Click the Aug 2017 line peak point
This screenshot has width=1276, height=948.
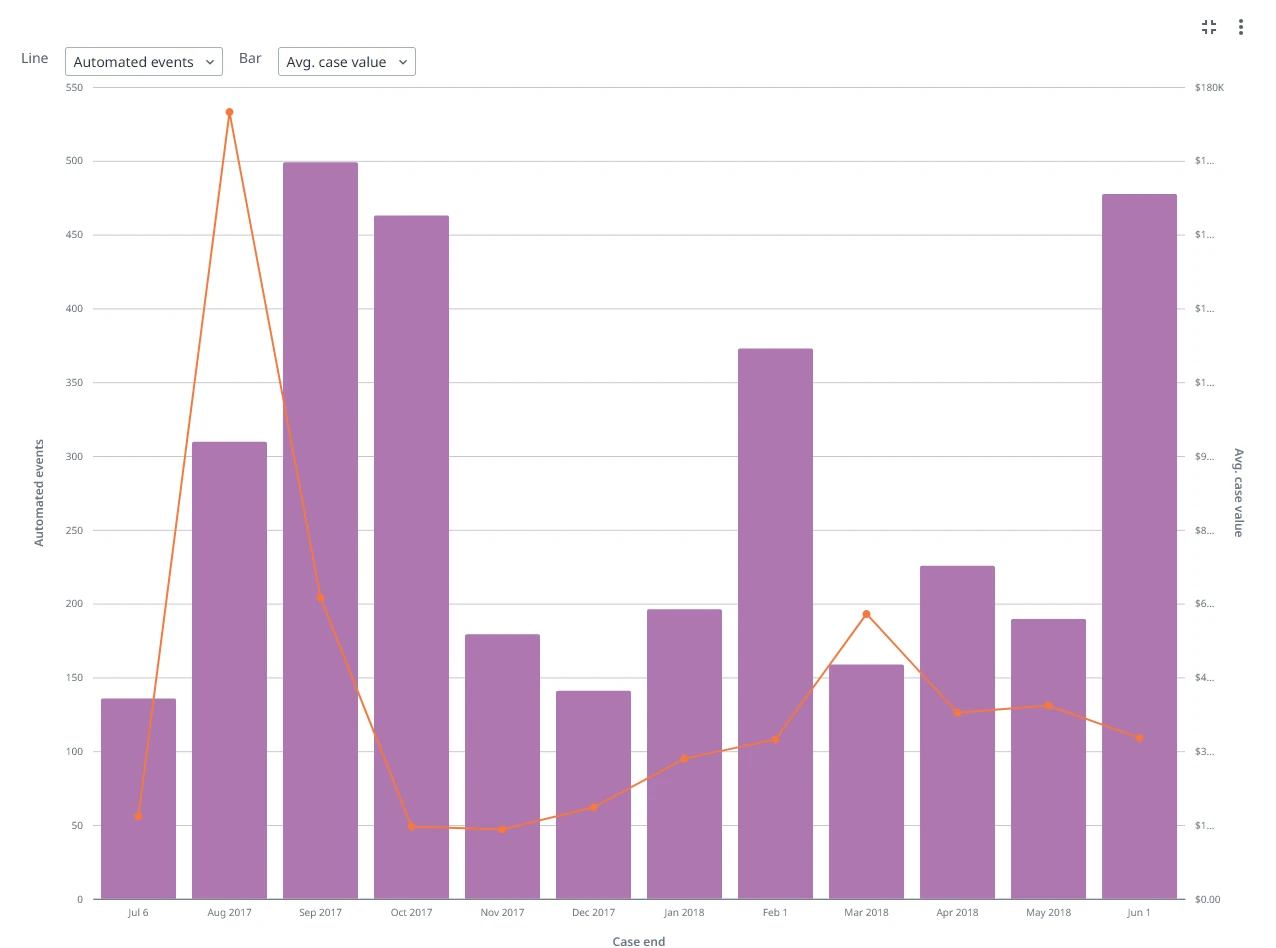(x=229, y=112)
